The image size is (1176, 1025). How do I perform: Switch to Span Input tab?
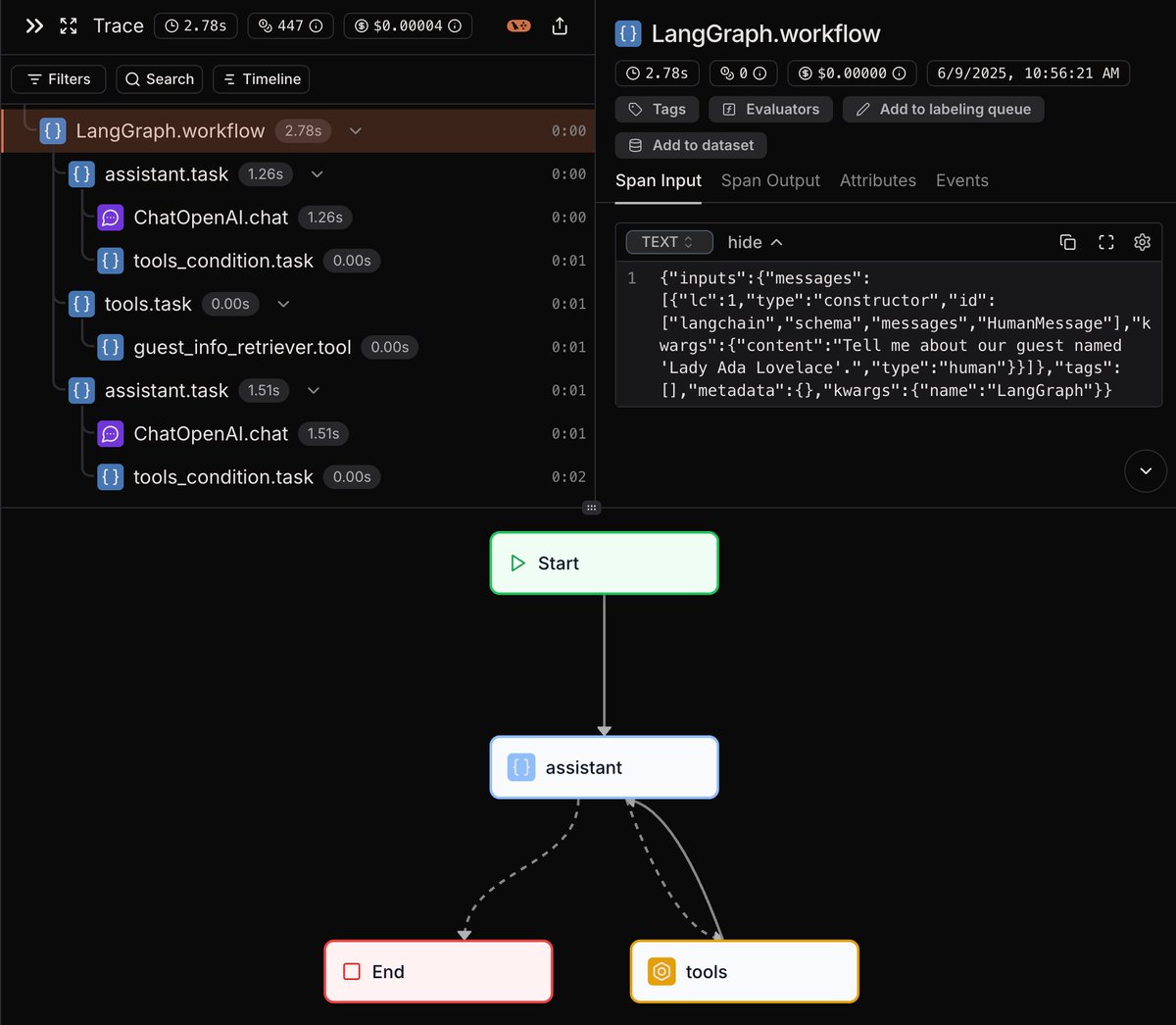pyautogui.click(x=659, y=180)
